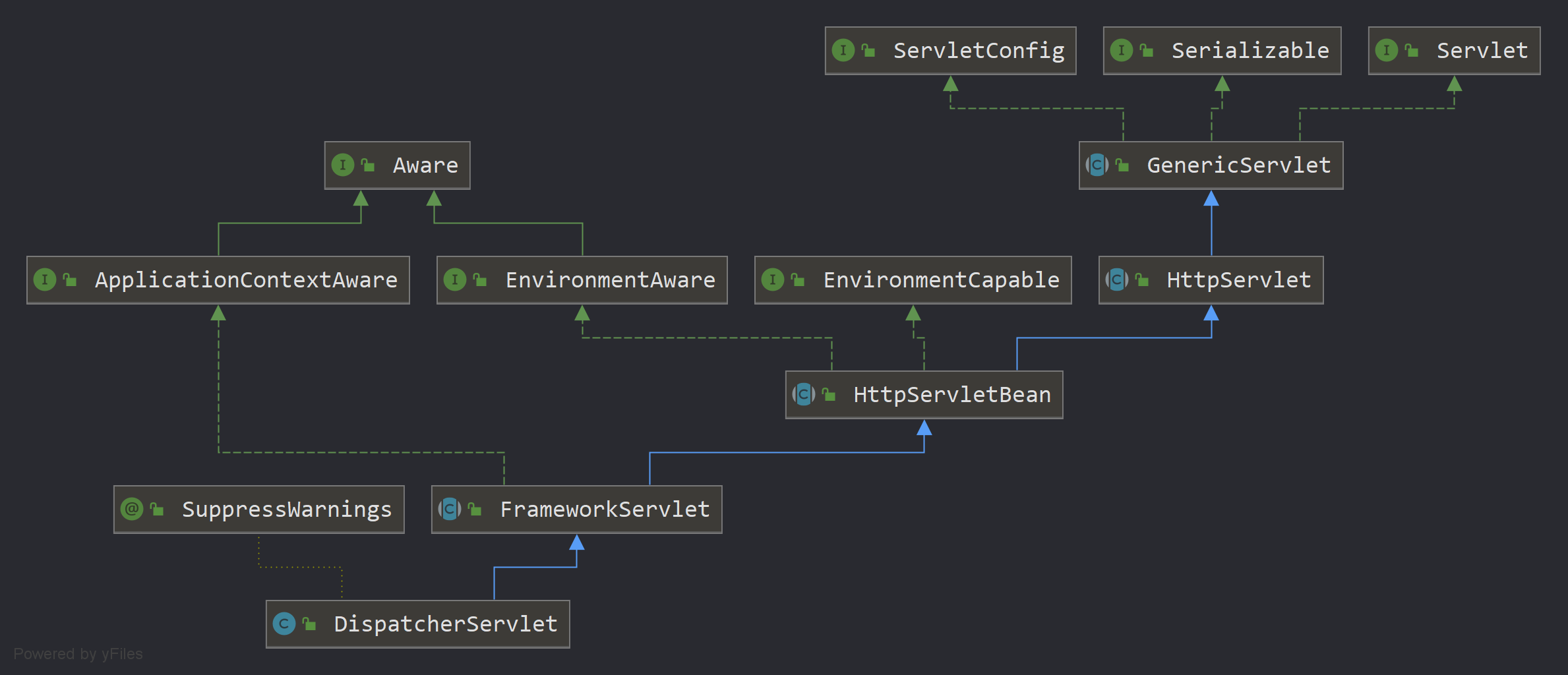Select SuppressWarnings annotation label

click(x=287, y=510)
